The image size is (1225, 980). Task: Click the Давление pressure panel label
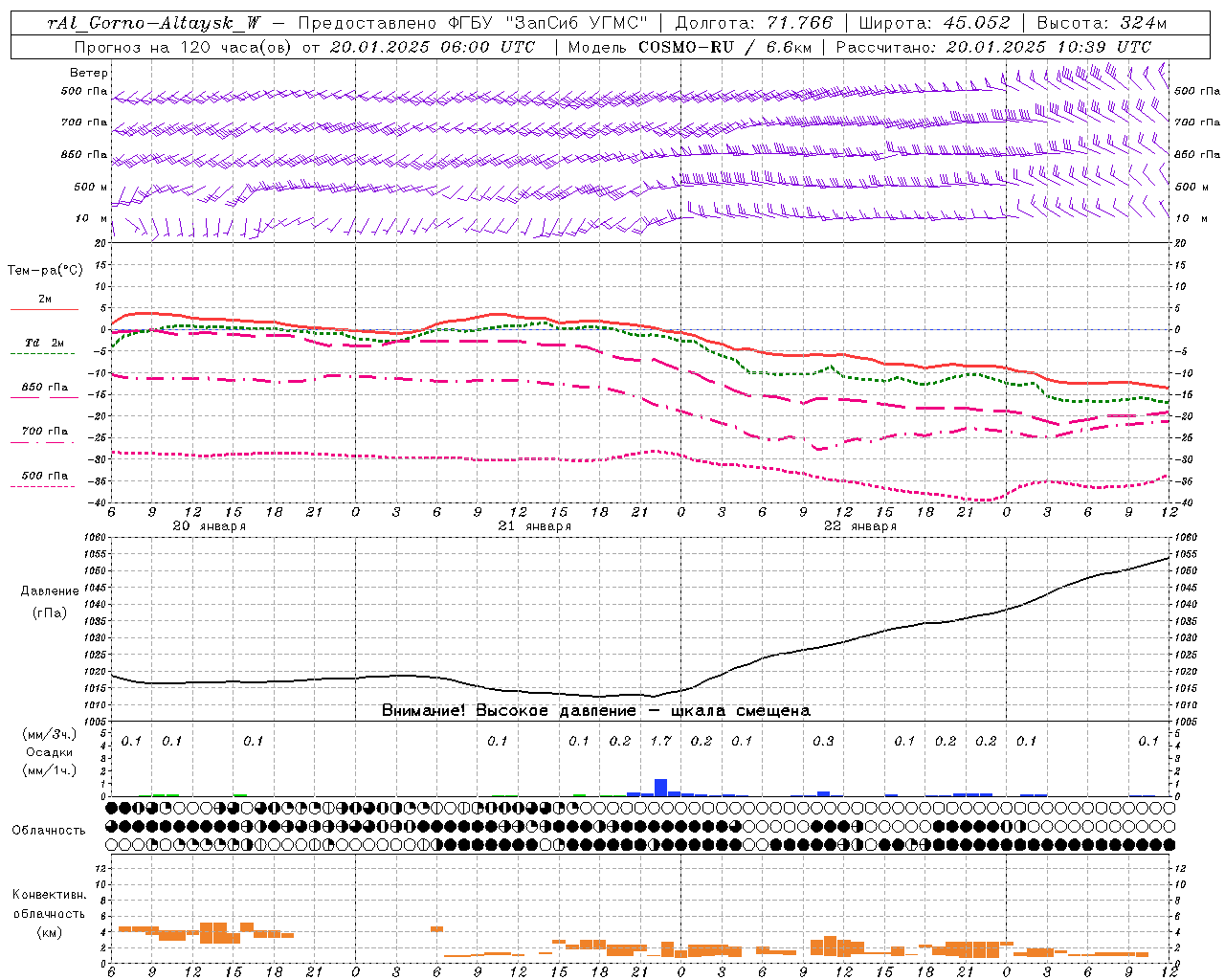pos(50,591)
